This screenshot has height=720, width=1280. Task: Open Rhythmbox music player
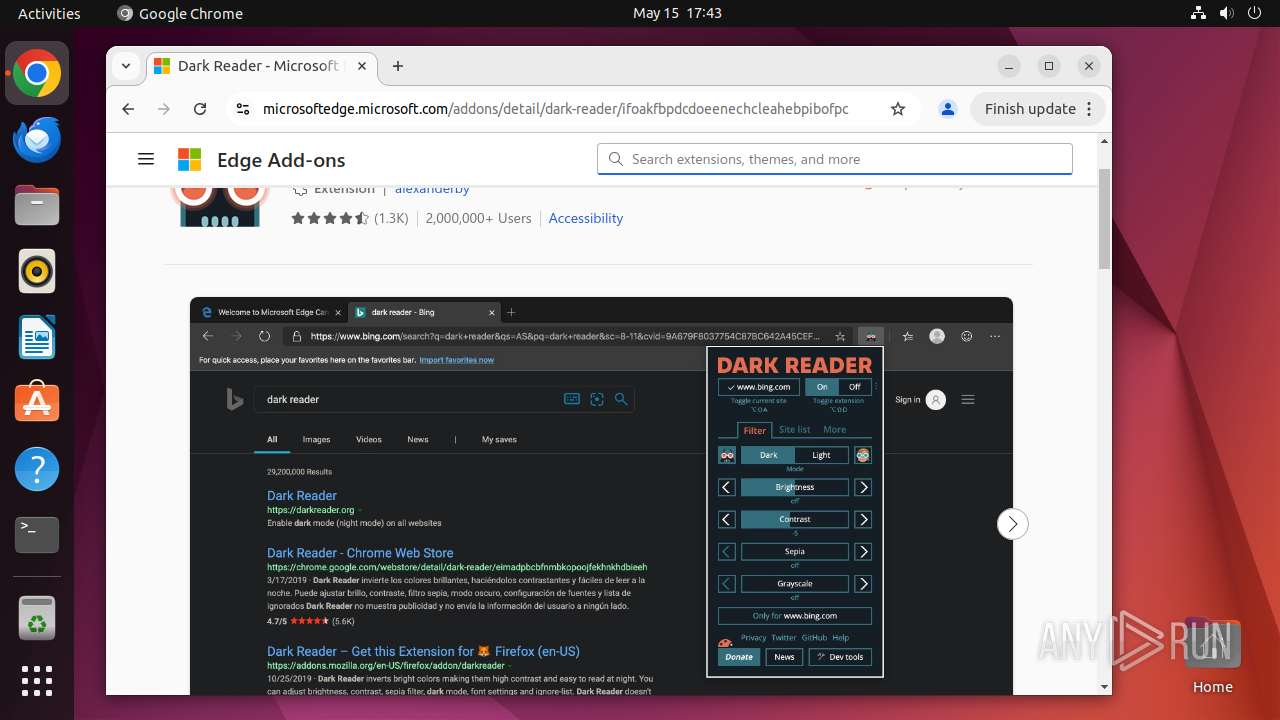coord(37,272)
